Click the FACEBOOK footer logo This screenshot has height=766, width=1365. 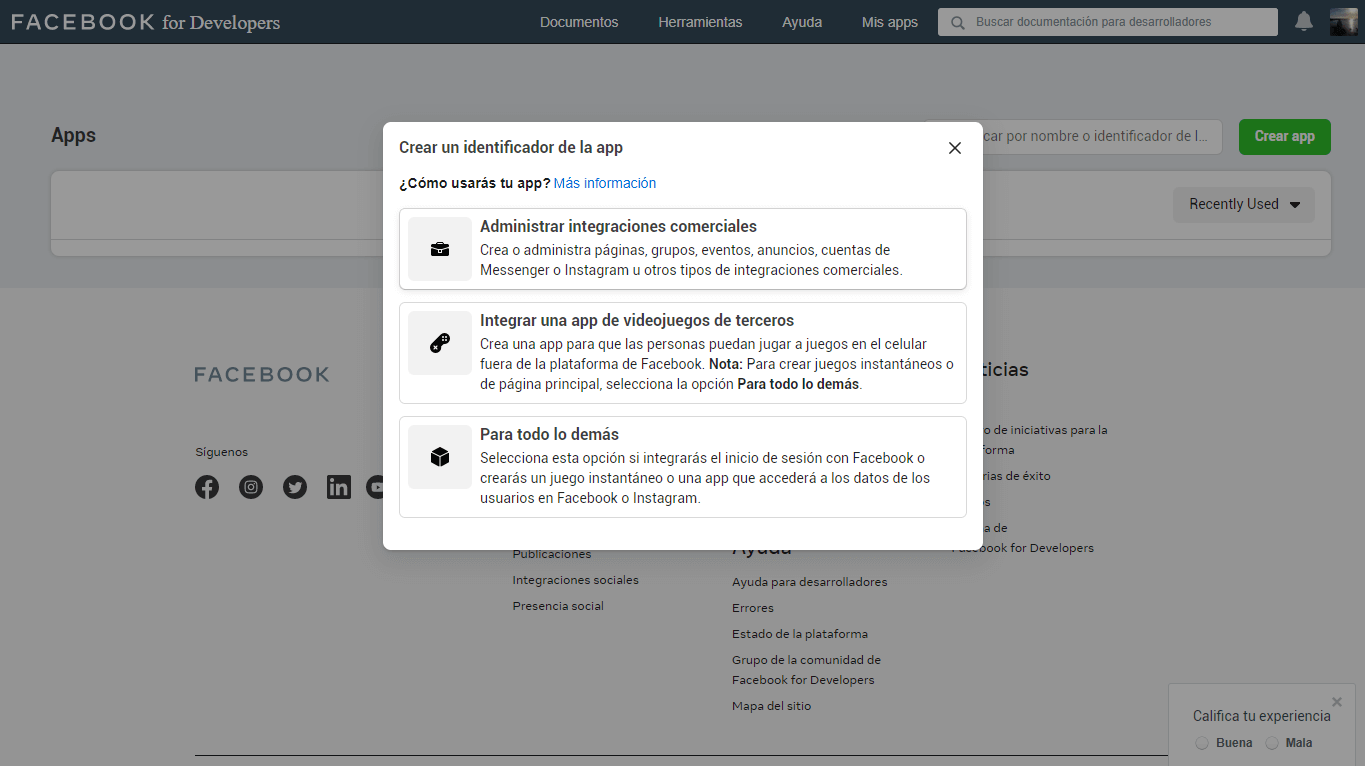262,374
